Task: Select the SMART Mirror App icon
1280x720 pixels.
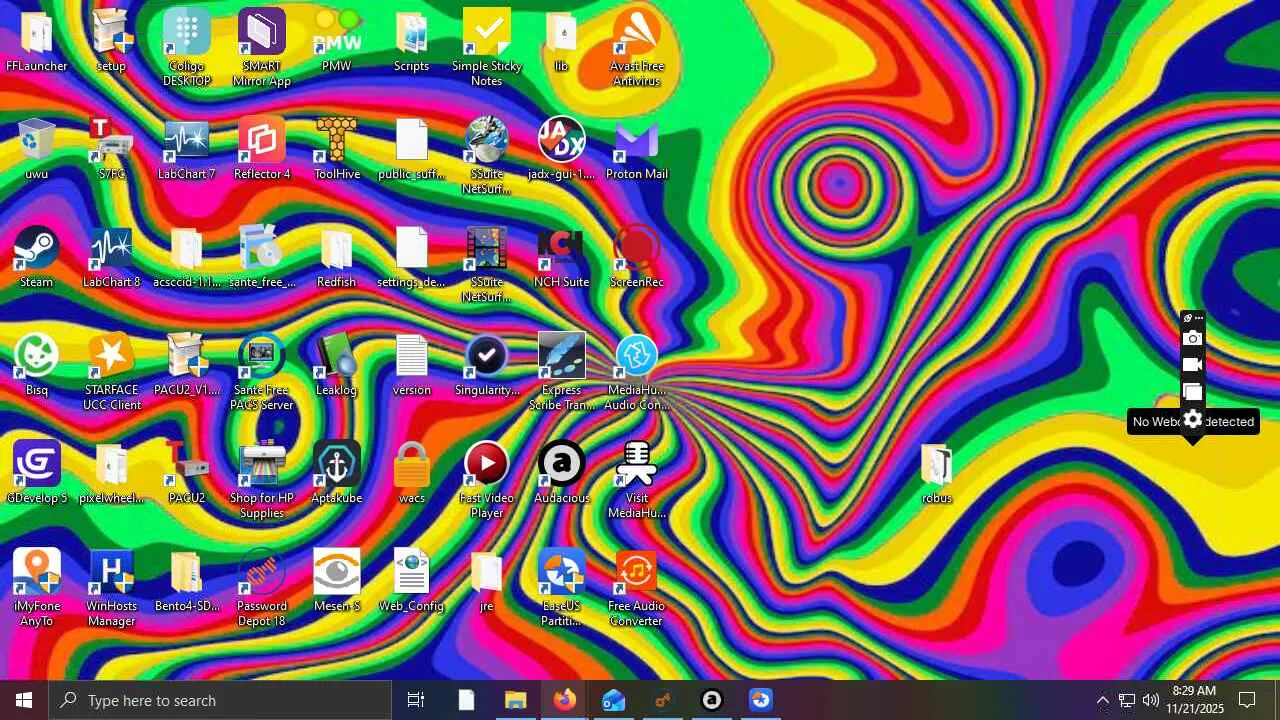Action: [262, 48]
